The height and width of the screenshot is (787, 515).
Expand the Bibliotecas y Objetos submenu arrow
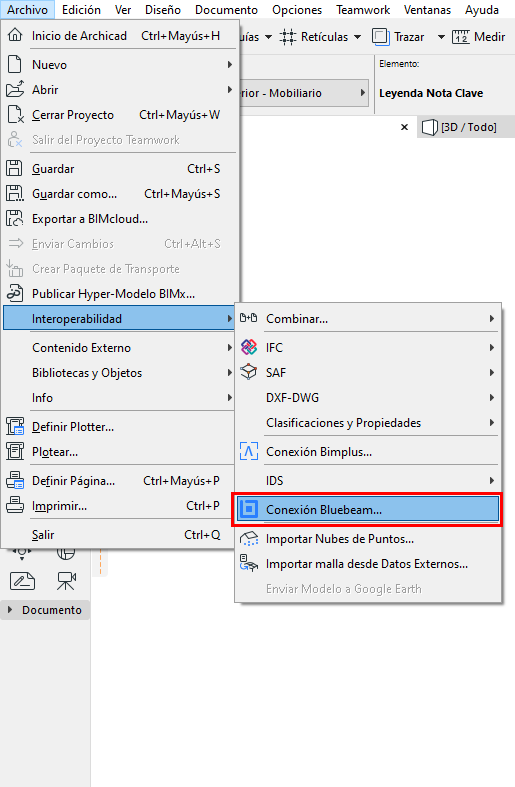tap(229, 372)
